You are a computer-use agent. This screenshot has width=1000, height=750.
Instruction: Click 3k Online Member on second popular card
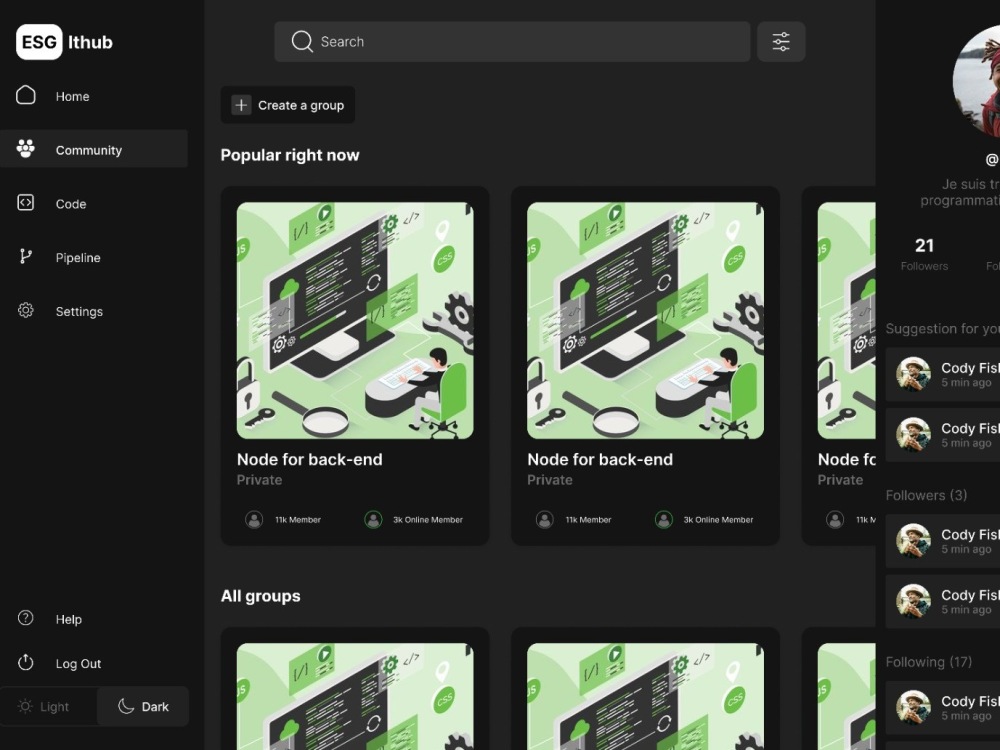click(719, 520)
